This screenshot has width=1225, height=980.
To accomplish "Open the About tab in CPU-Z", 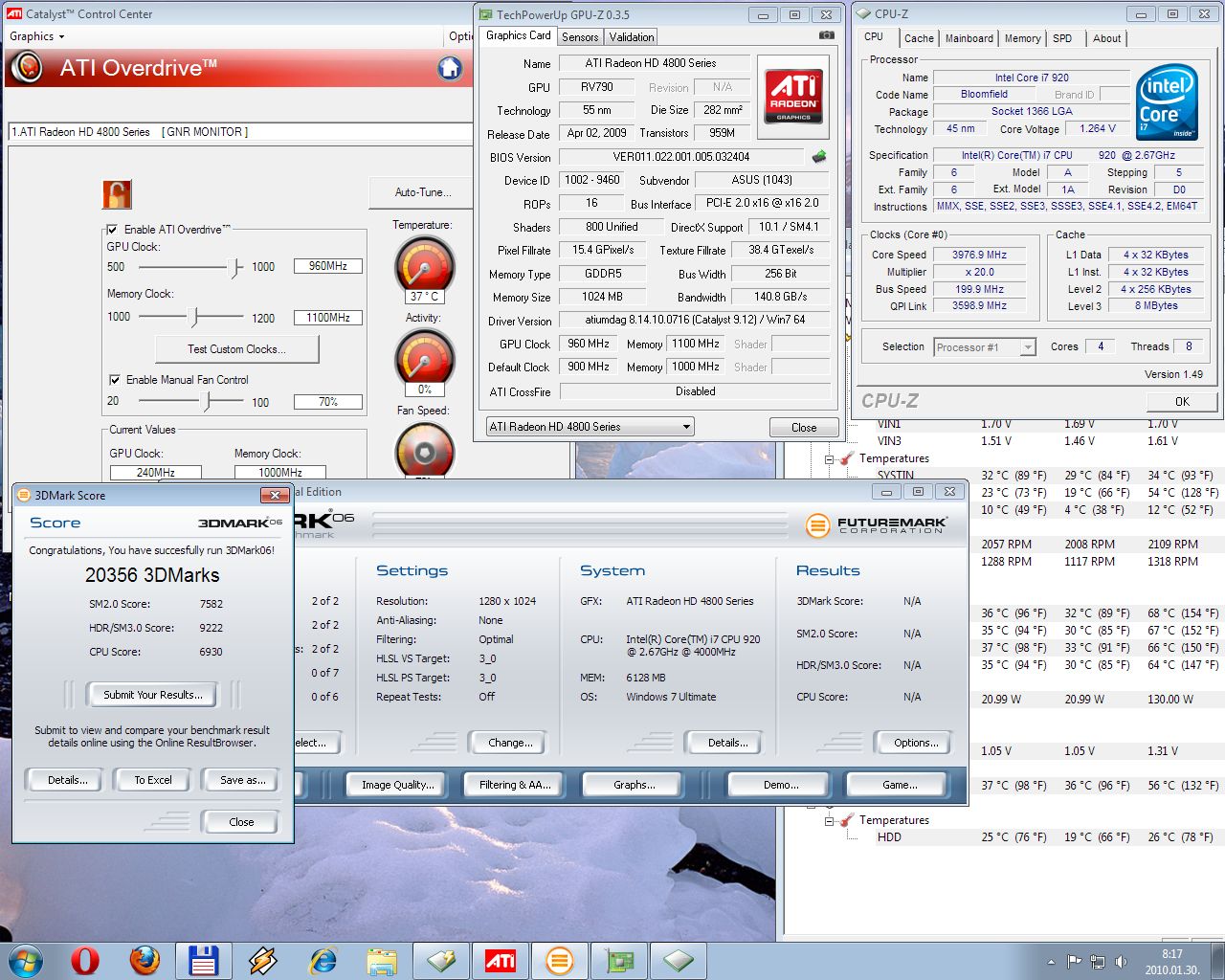I will point(1107,38).
